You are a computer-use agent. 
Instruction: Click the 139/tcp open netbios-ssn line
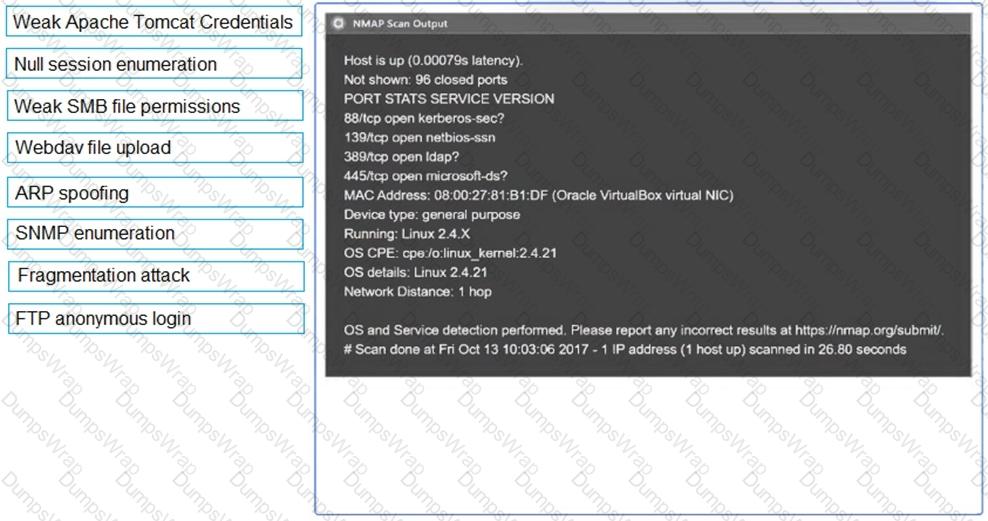(419, 137)
